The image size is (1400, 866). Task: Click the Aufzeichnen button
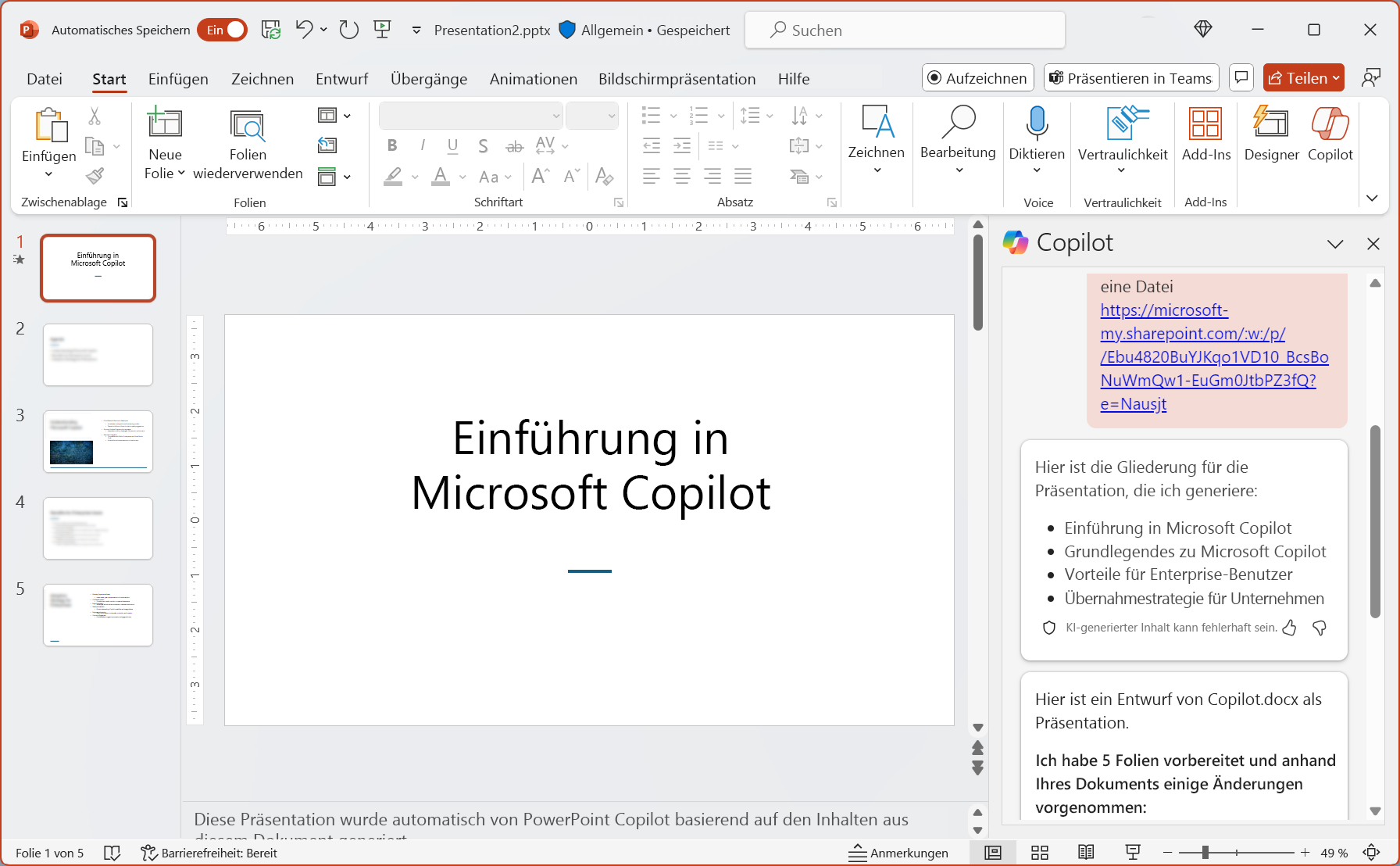tap(978, 78)
